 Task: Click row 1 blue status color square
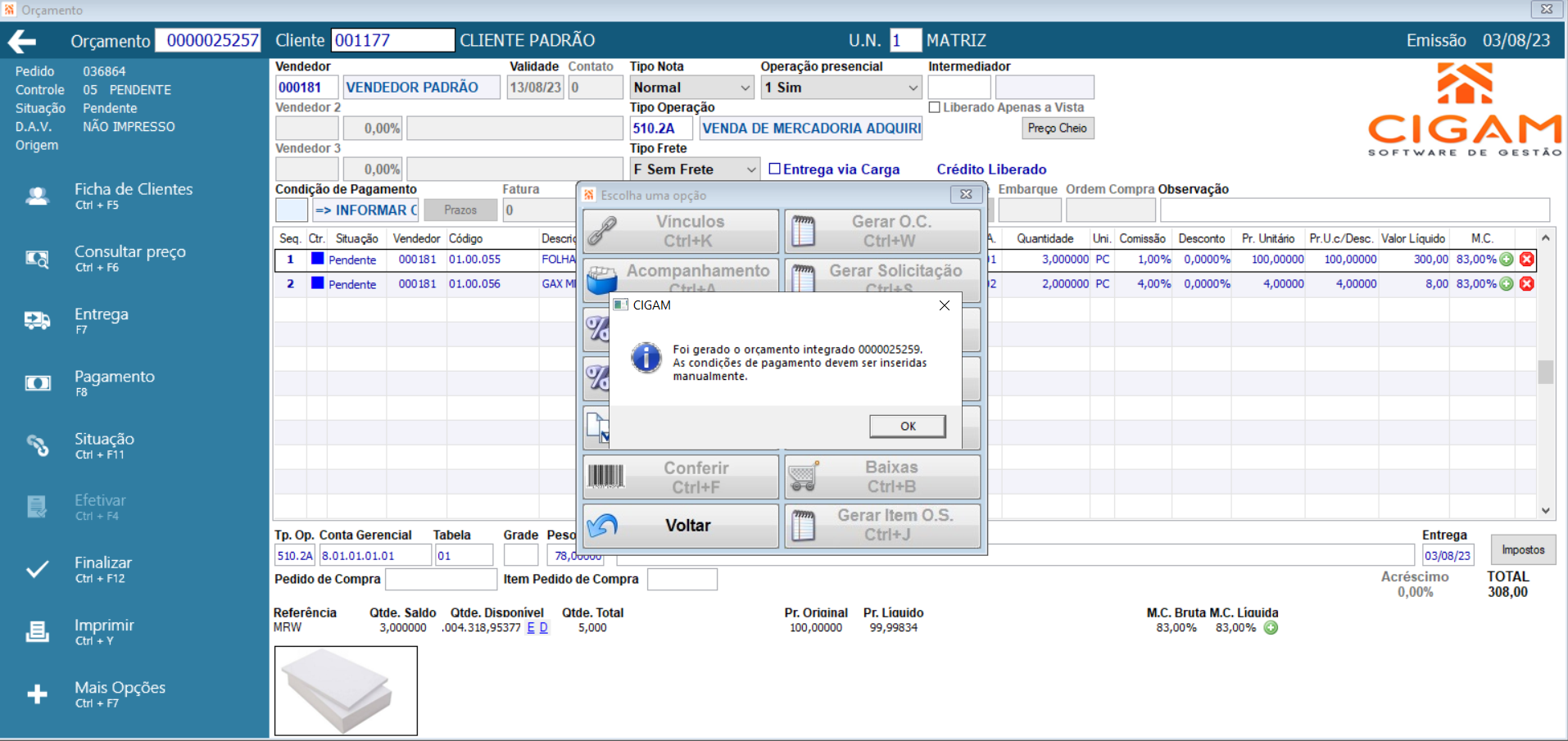pos(318,259)
